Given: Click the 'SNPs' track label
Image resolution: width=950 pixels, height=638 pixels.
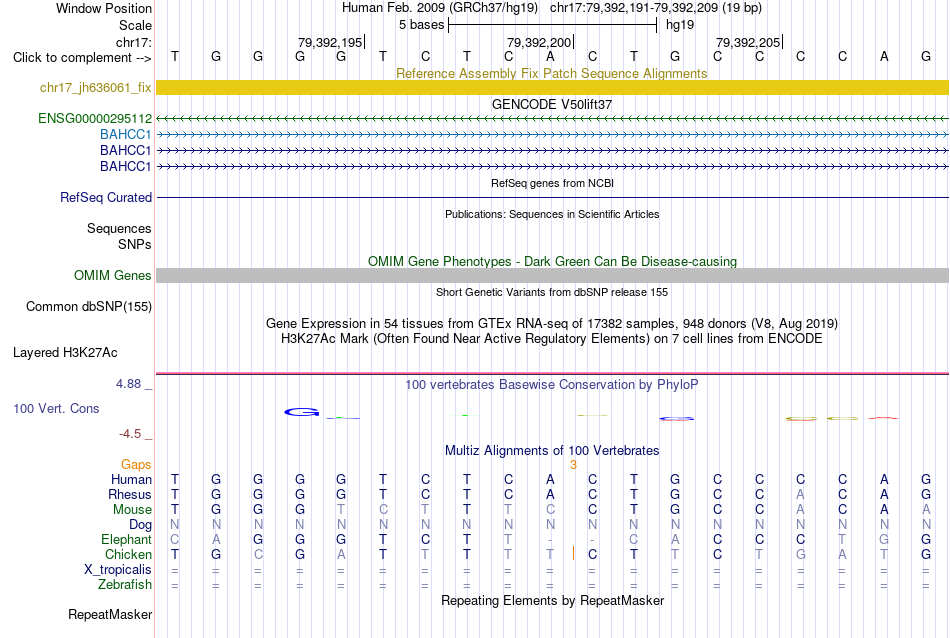Looking at the screenshot, I should tap(135, 244).
